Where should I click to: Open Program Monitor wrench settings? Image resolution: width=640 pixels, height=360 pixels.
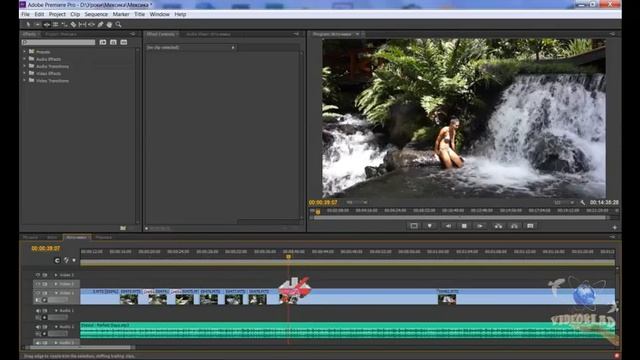point(583,202)
